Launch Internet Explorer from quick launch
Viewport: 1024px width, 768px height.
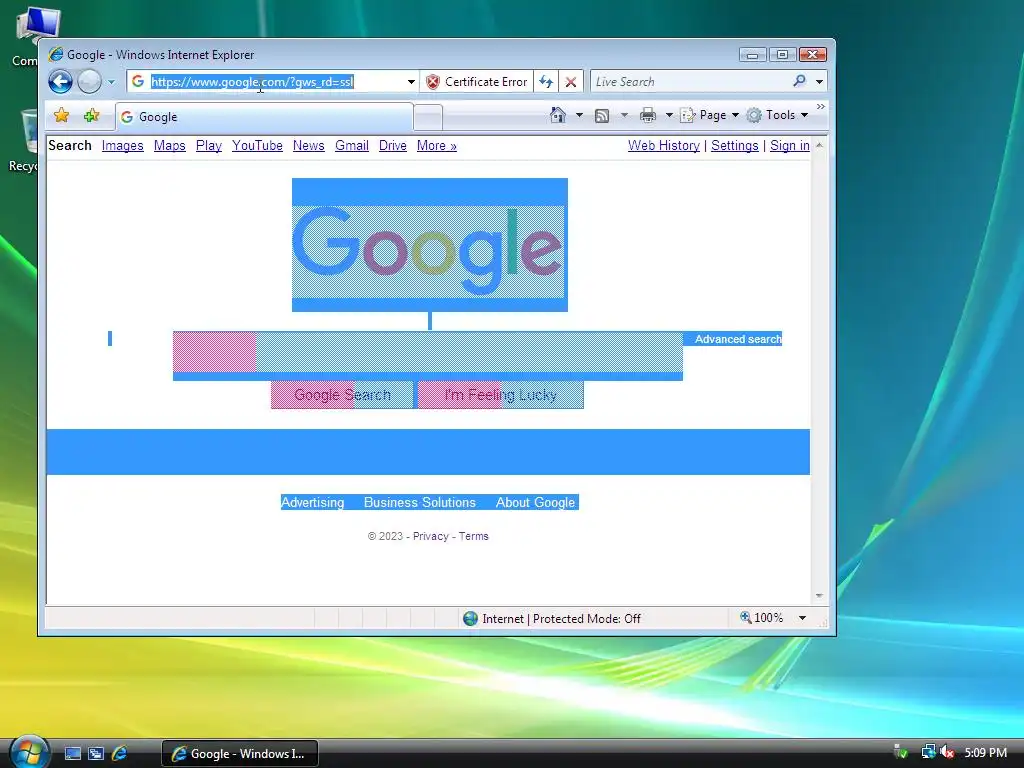[x=120, y=754]
